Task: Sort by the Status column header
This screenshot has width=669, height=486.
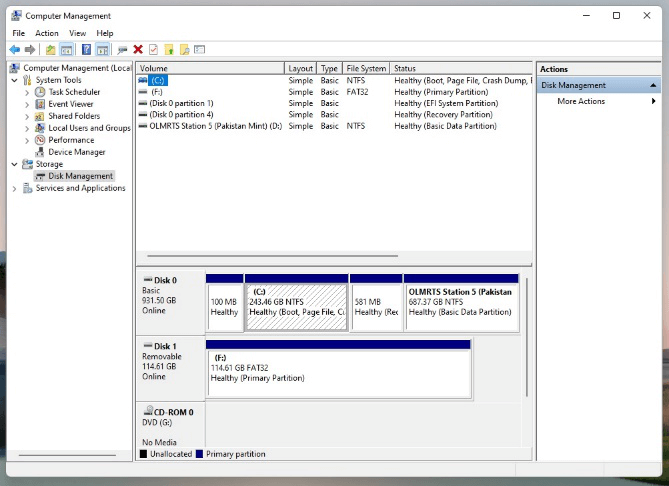Action: (x=461, y=68)
